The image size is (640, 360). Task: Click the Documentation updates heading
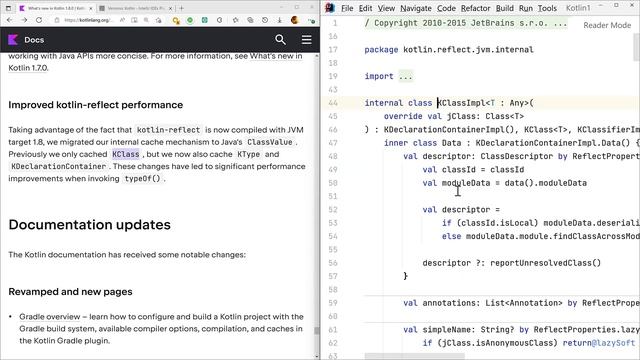pos(89,224)
